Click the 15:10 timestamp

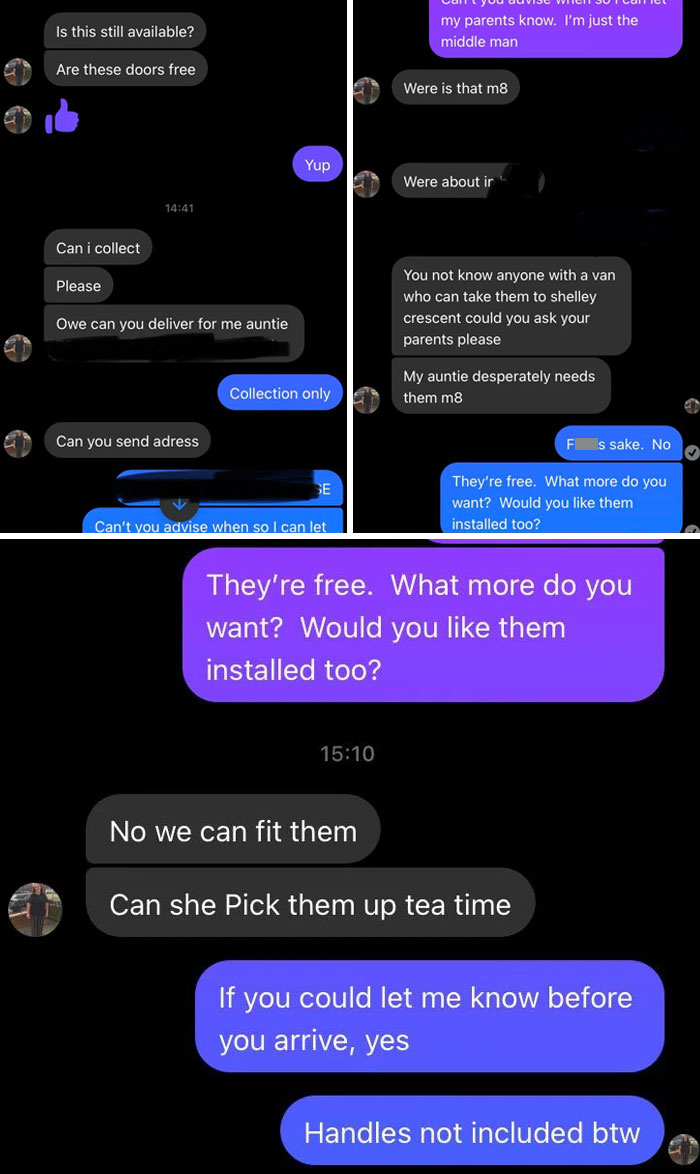click(x=347, y=753)
